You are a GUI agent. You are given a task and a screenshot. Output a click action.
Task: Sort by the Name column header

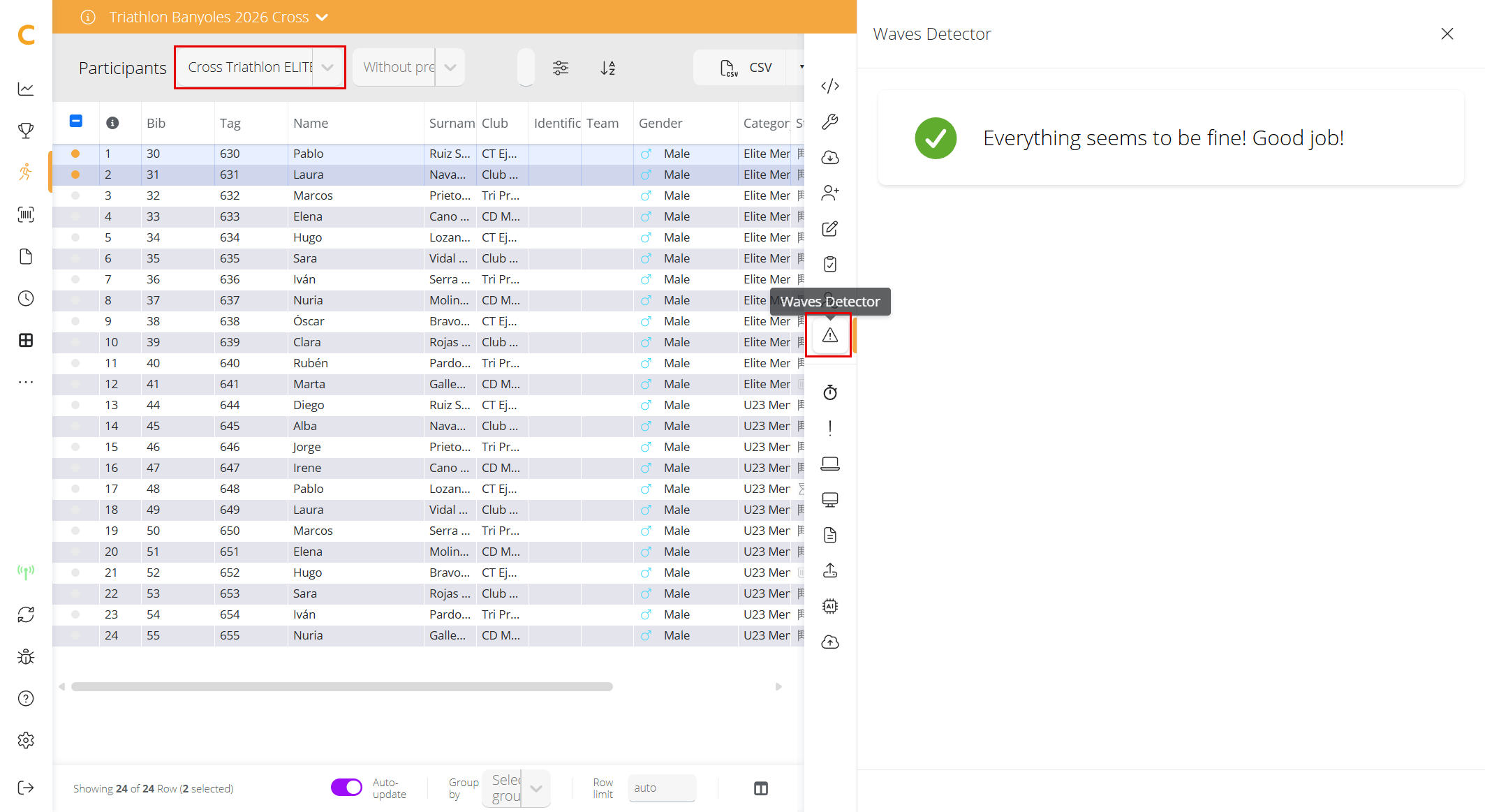pos(311,123)
